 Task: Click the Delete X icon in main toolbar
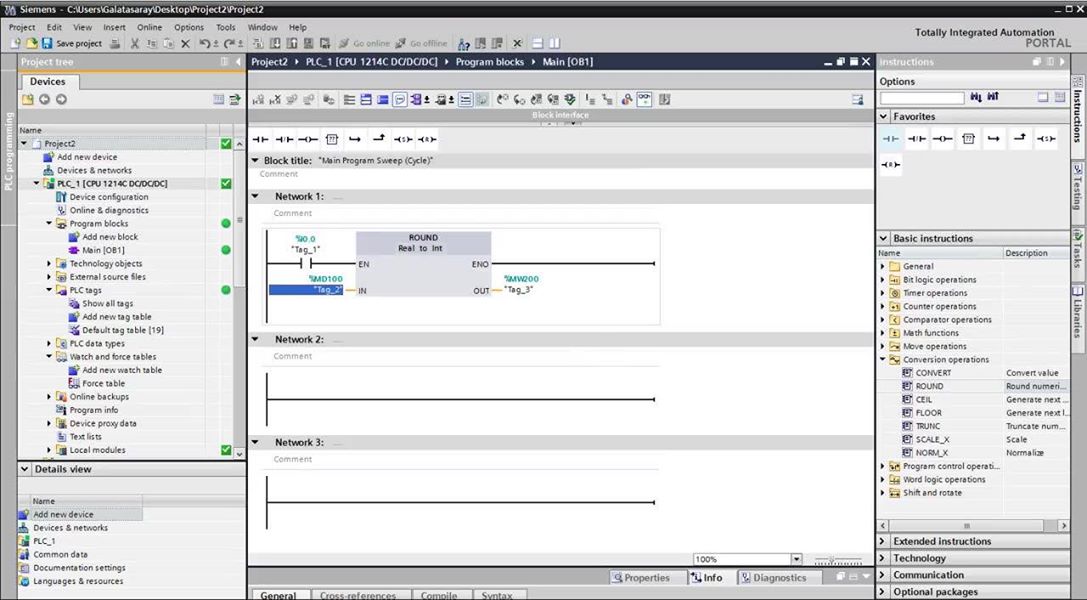click(x=185, y=44)
